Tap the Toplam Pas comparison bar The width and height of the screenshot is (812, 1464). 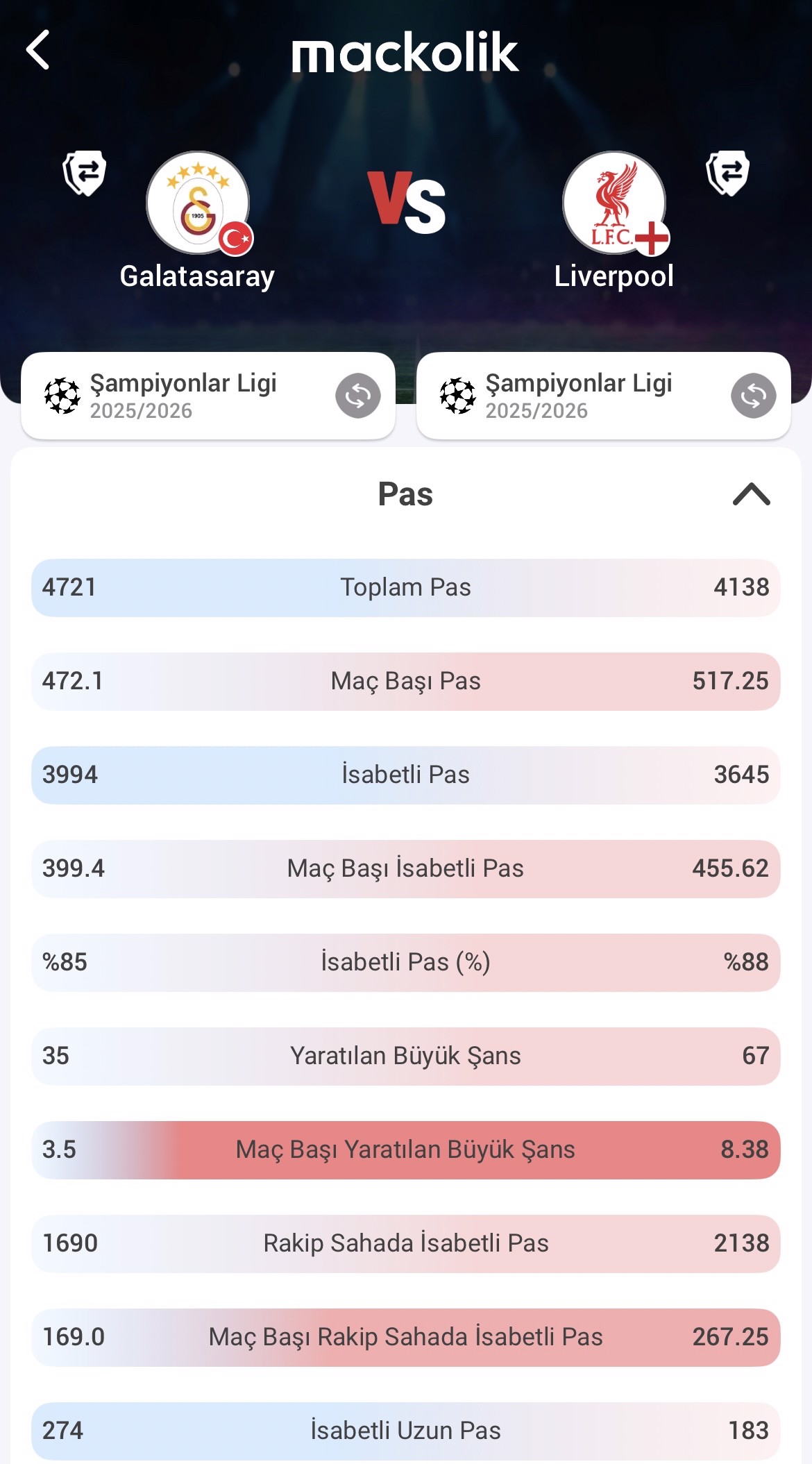[405, 587]
